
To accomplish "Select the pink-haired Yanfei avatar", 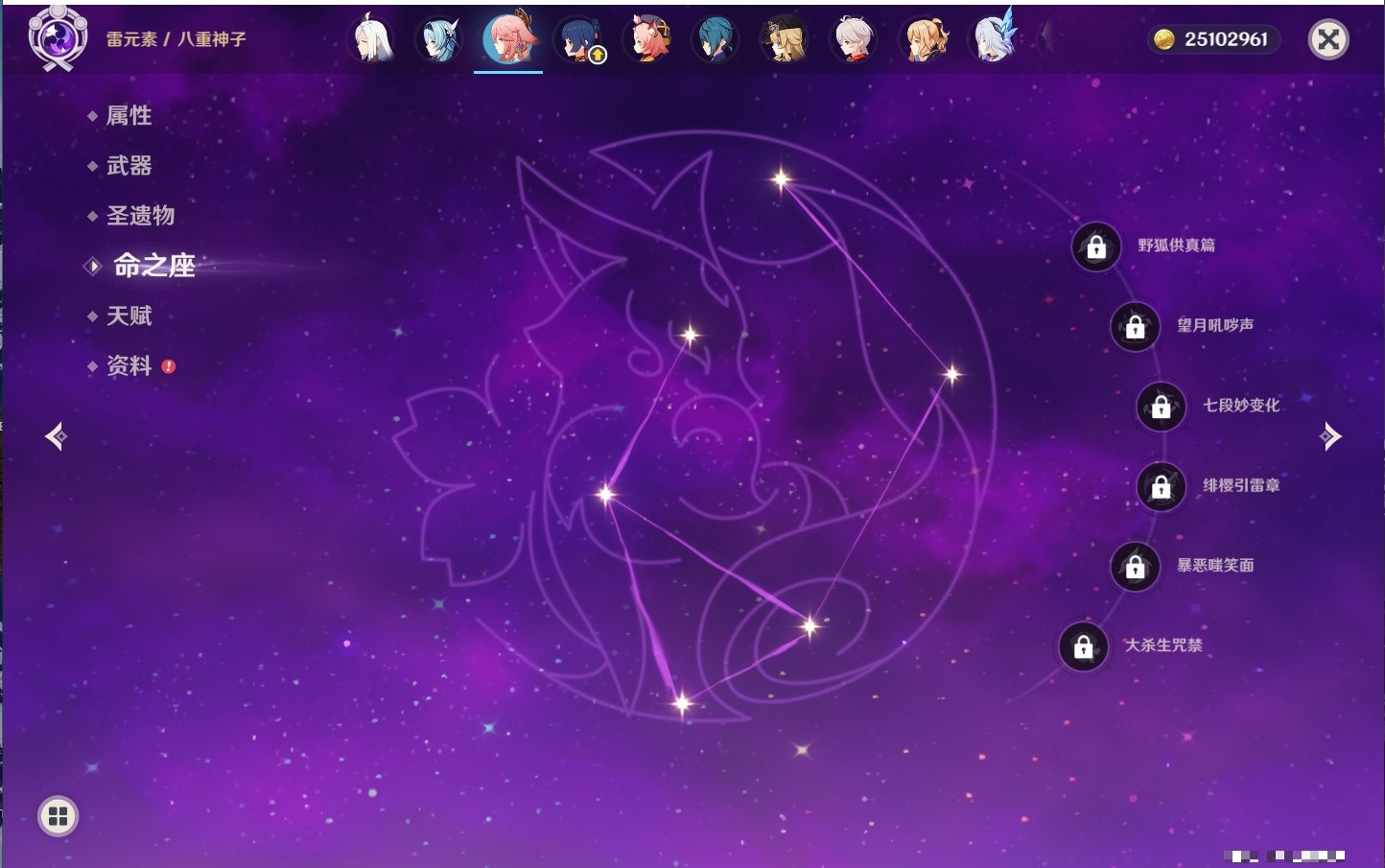I will point(647,39).
